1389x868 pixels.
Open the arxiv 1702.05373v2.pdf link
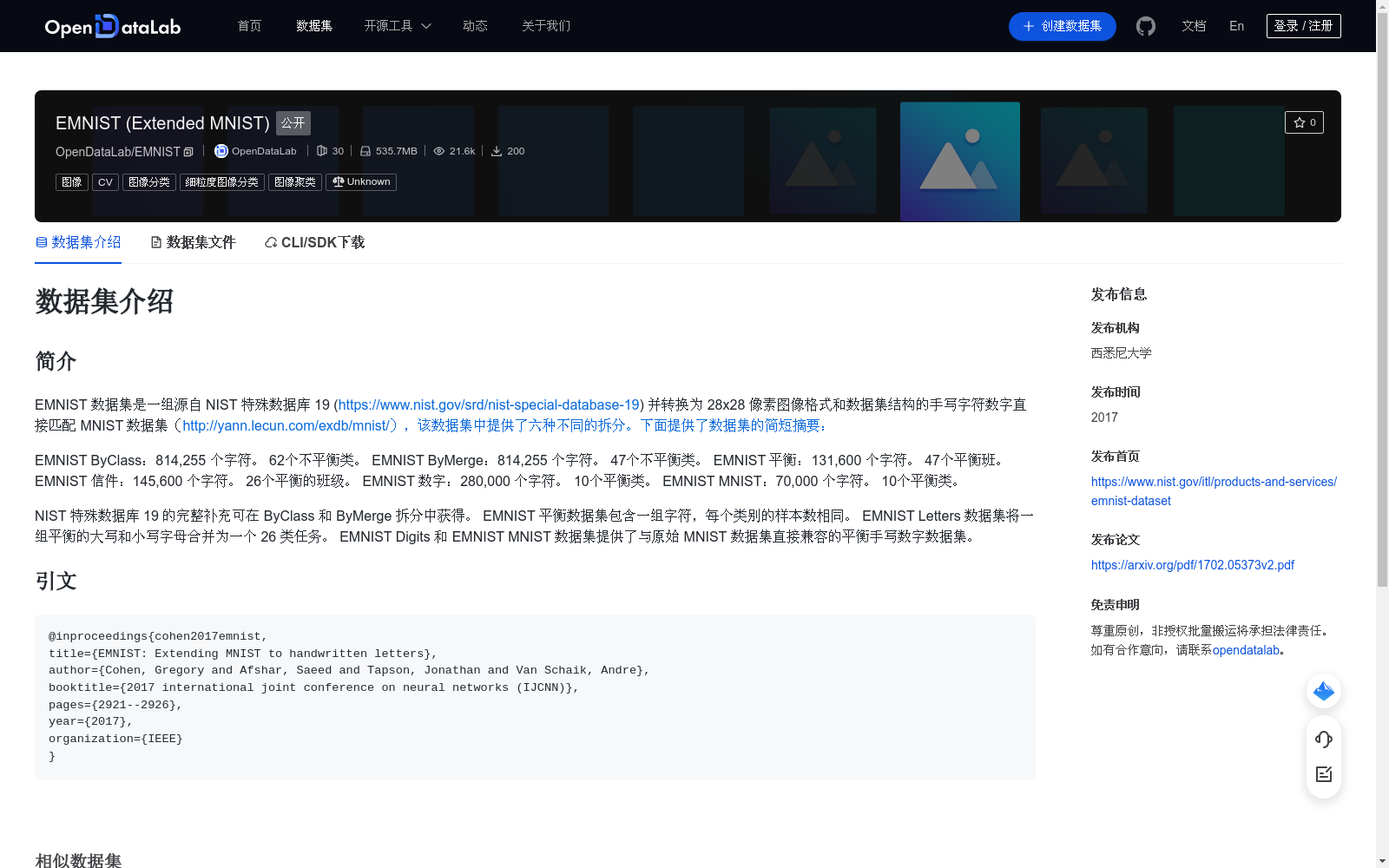pyautogui.click(x=1193, y=565)
